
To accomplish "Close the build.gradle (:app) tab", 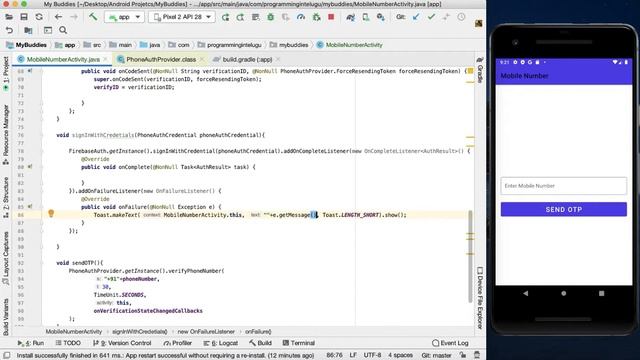I will click(278, 60).
